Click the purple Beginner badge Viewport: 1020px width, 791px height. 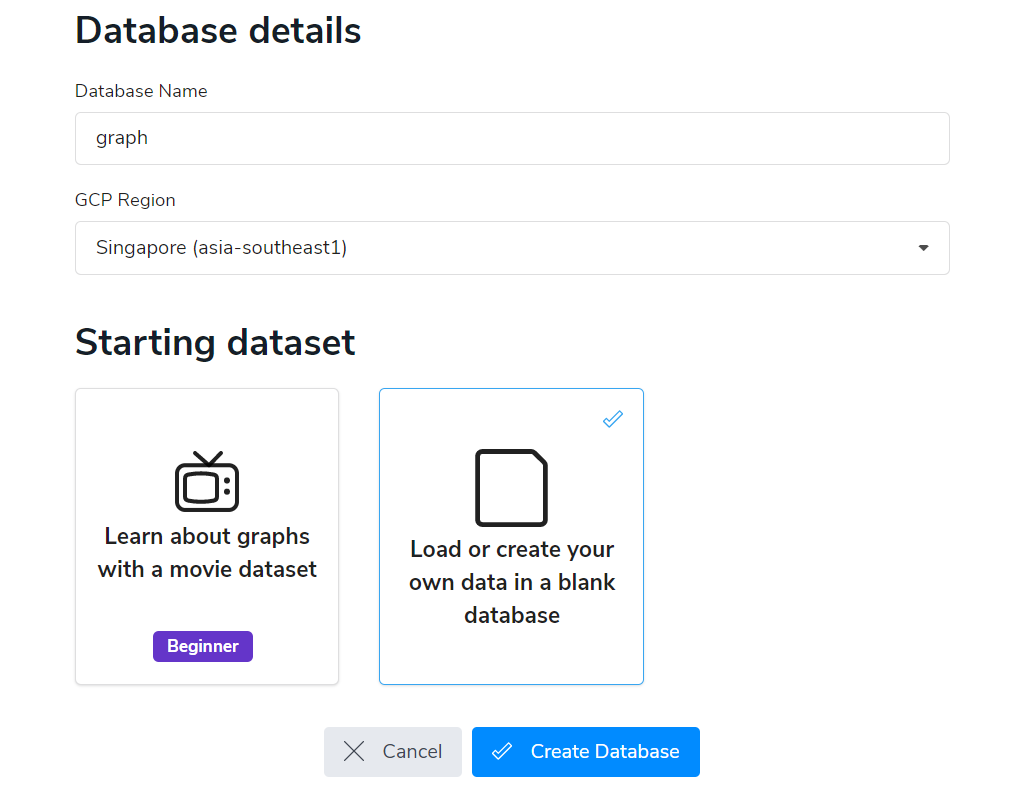(203, 646)
